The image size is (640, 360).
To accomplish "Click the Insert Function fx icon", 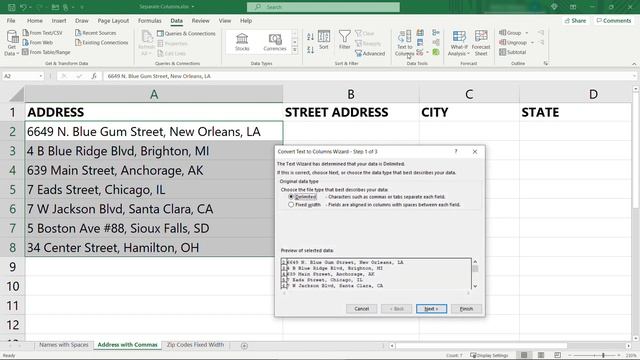I will point(93,76).
